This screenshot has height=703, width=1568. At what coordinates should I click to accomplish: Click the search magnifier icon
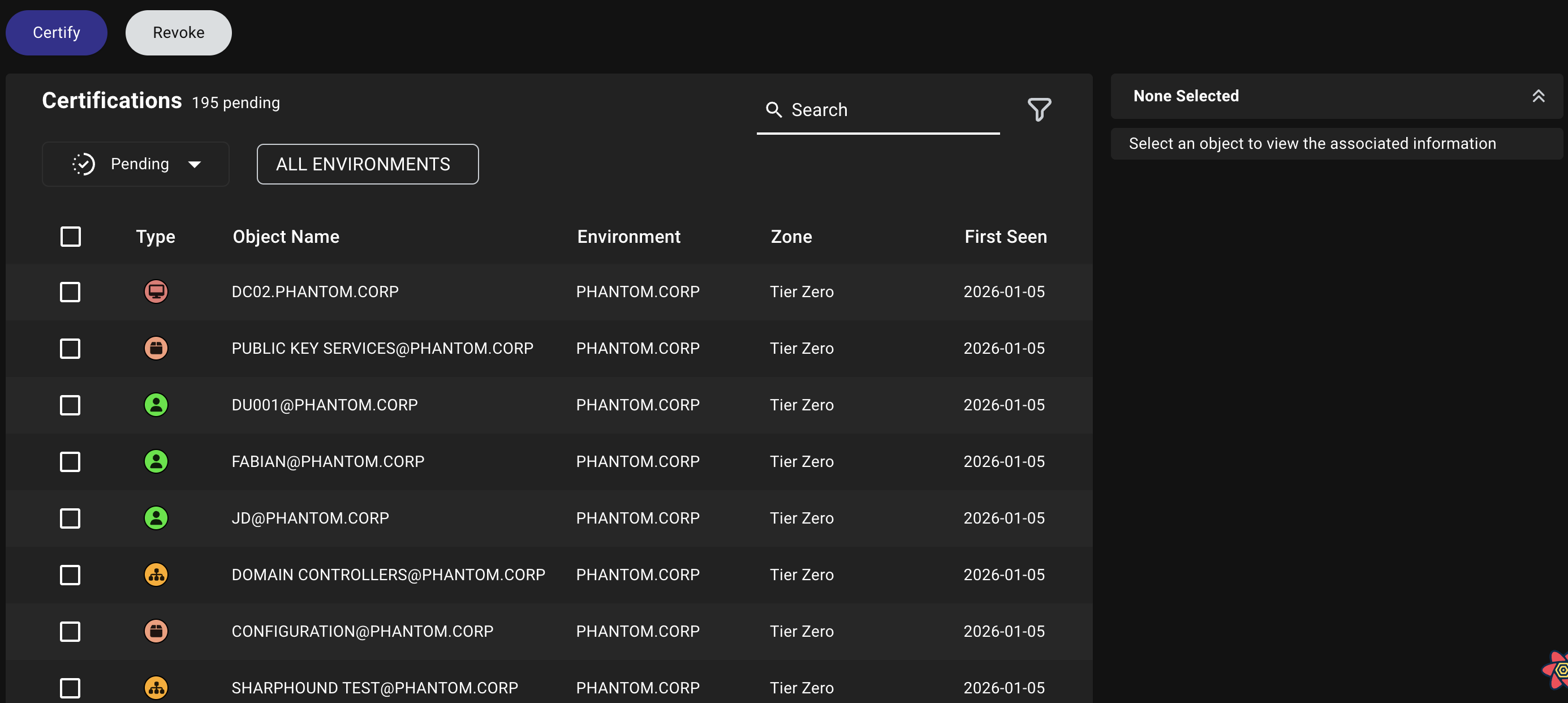(x=774, y=110)
